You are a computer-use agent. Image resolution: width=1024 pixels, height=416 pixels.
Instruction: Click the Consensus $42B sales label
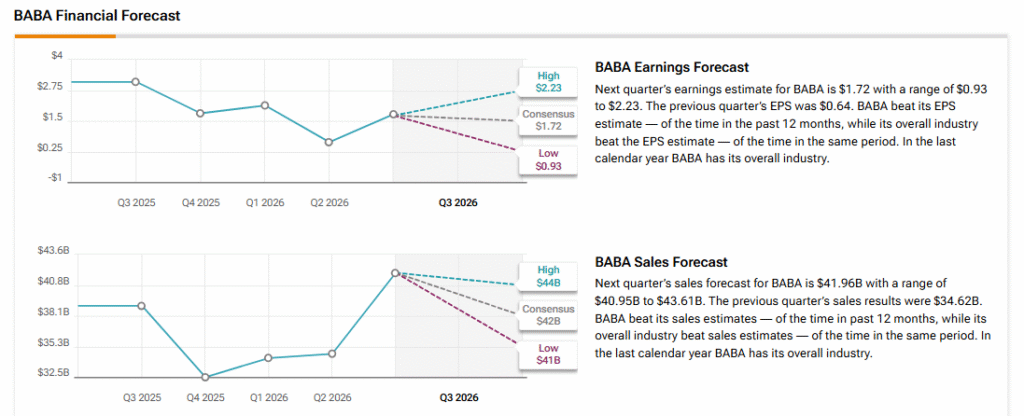click(547, 315)
